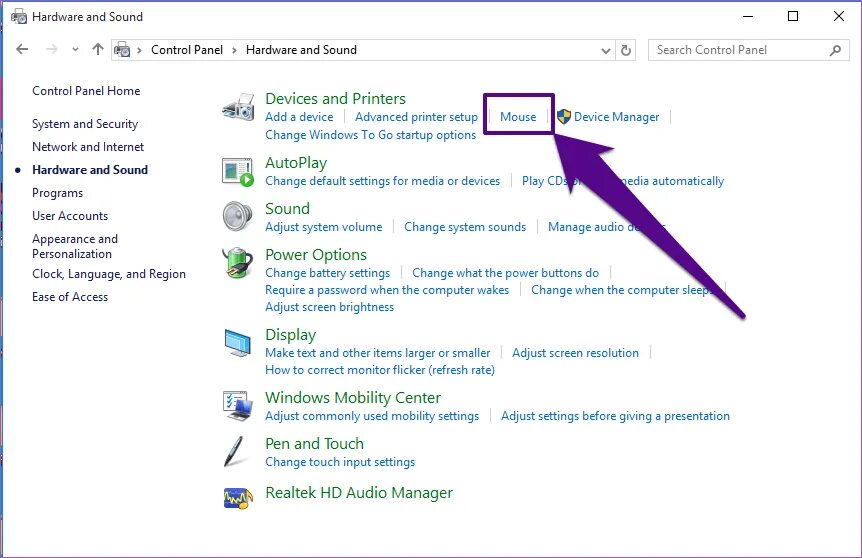Adjust settings before giving a presentation
The width and height of the screenshot is (862, 558).
(x=615, y=416)
